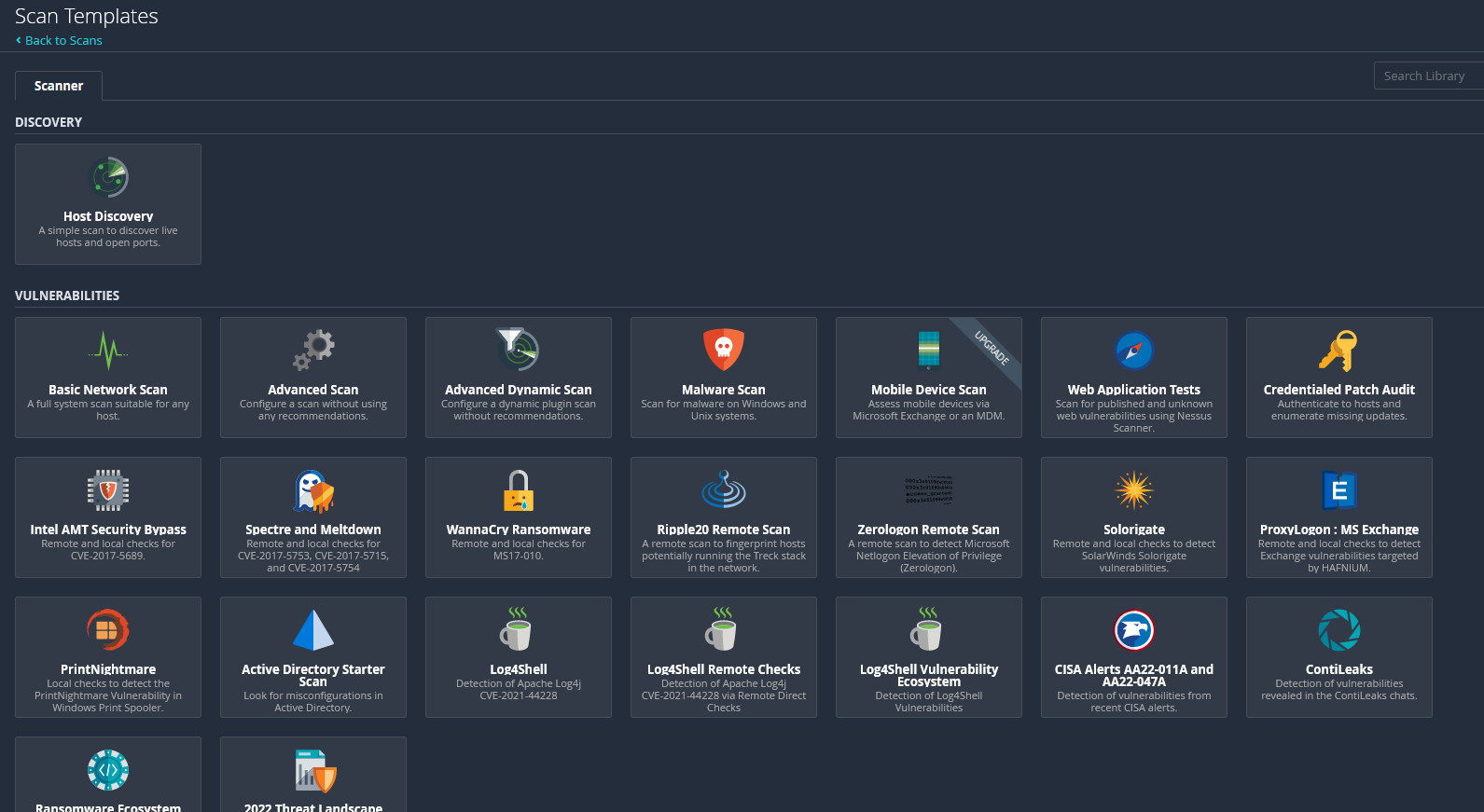Screen dimensions: 1484x812
Task: Click the 'enumerate missing updates.' description text
Action: (x=1339, y=416)
